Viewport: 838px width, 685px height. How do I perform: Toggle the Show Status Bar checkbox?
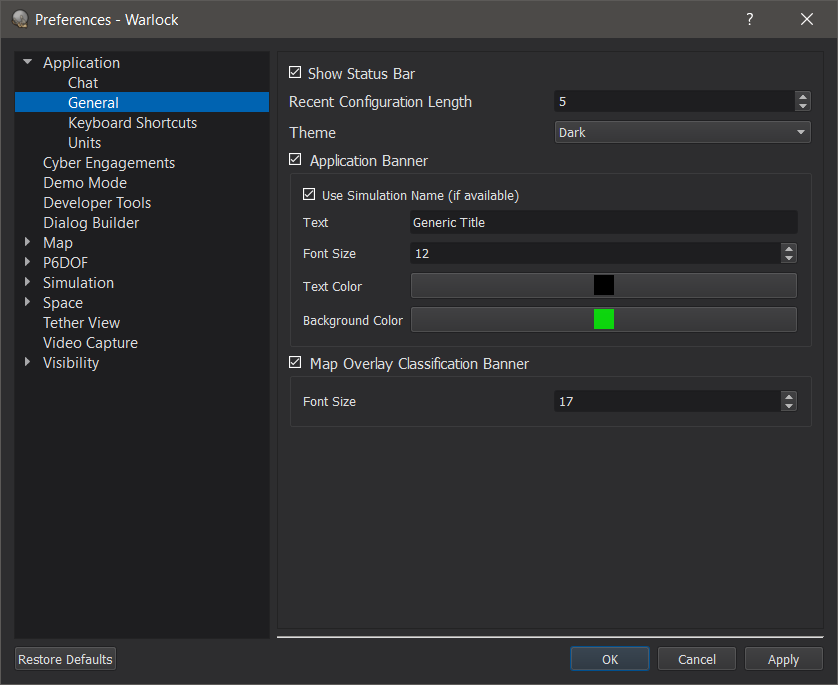[295, 72]
